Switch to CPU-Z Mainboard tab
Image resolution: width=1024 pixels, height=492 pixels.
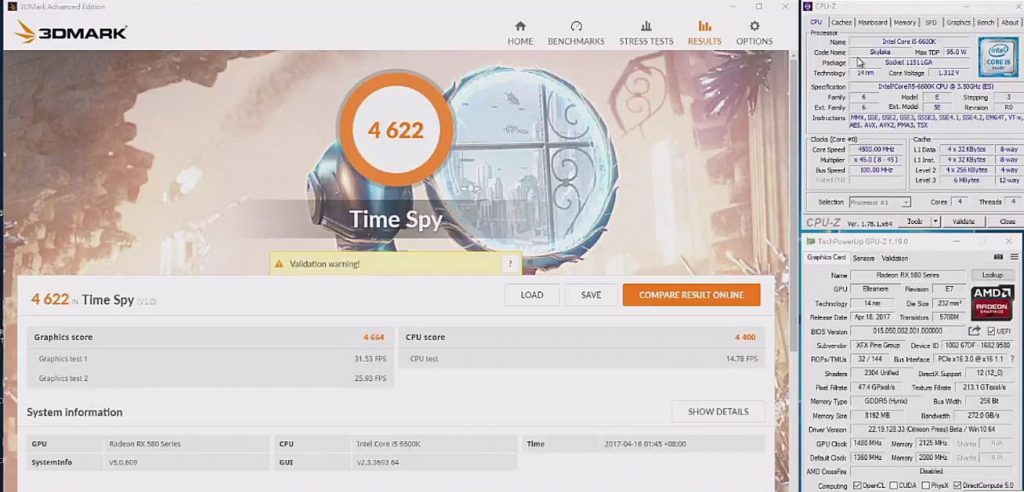(872, 22)
